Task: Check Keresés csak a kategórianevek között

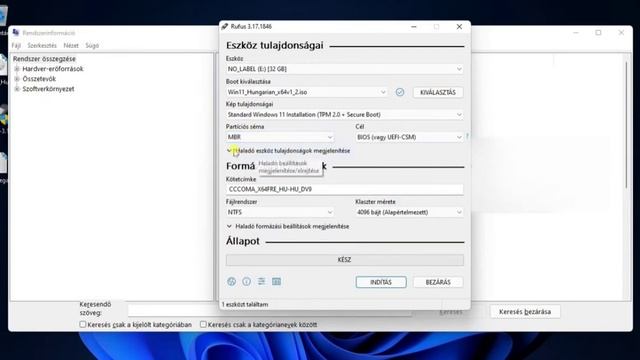Action: point(203,324)
